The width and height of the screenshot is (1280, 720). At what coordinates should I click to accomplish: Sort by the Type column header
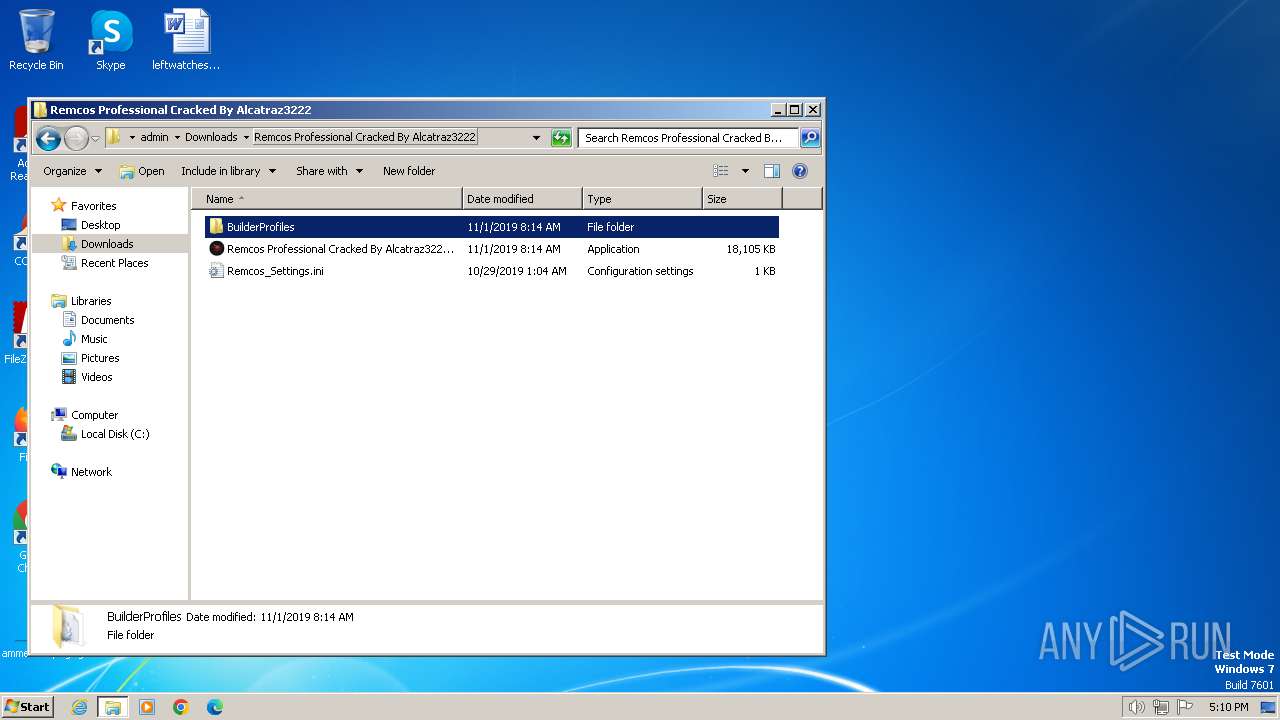click(x=642, y=199)
